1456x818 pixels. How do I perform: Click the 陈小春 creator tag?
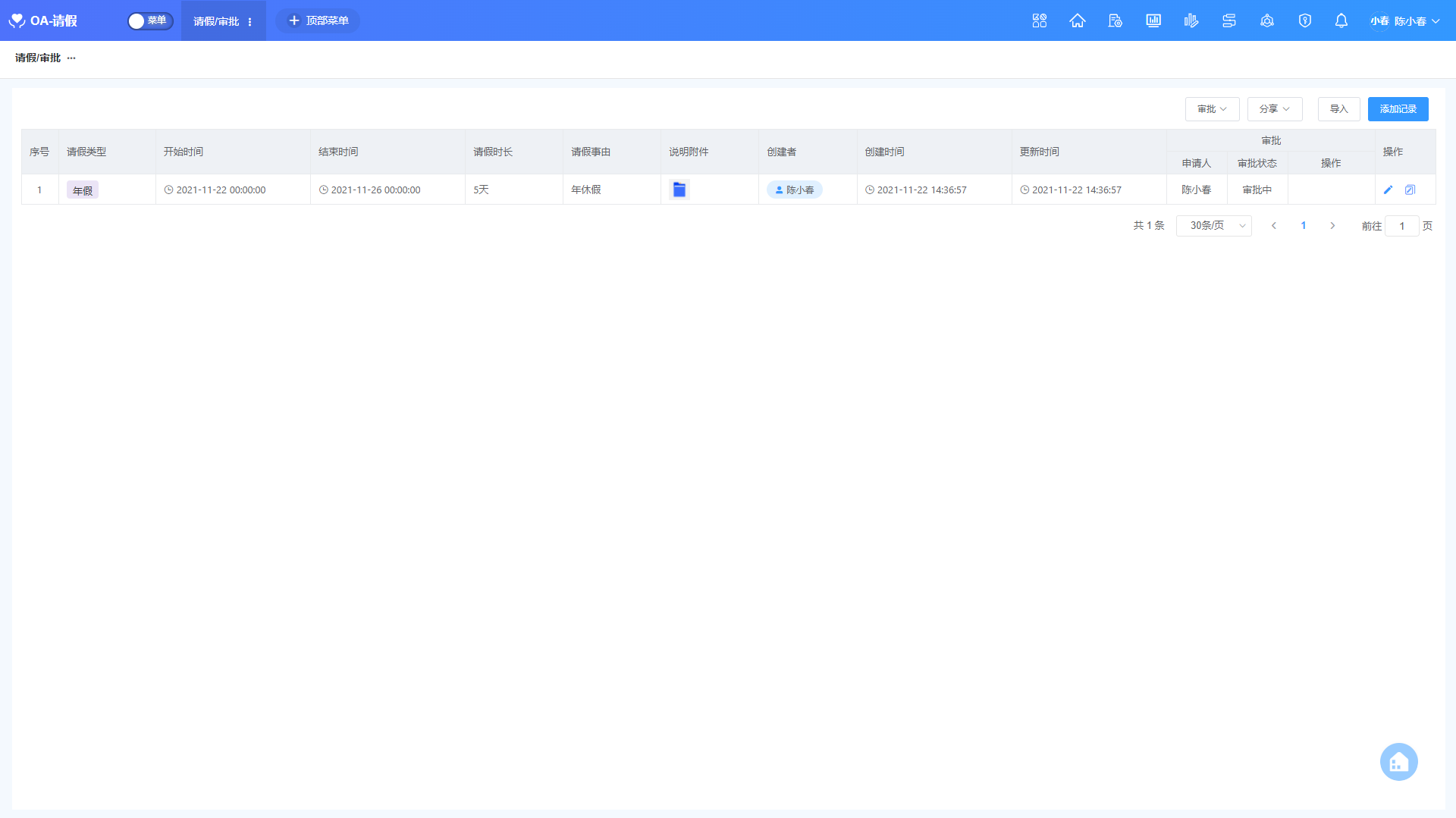coord(794,190)
